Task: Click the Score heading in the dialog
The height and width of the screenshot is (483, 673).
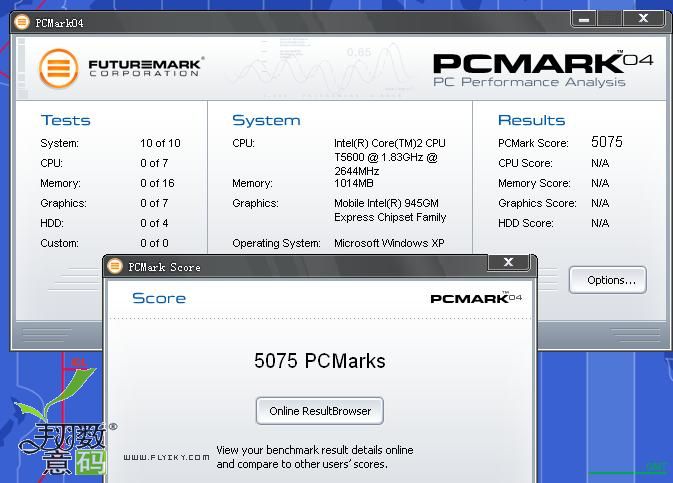Action: tap(159, 298)
